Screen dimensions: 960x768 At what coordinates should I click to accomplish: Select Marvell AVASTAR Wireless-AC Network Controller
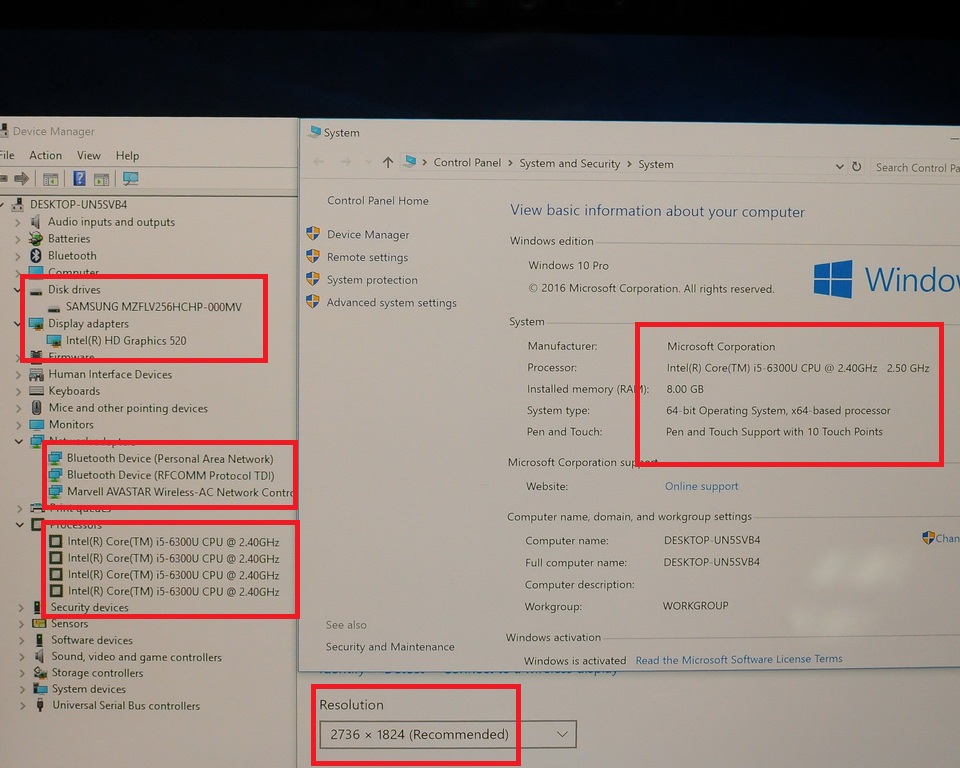click(180, 492)
